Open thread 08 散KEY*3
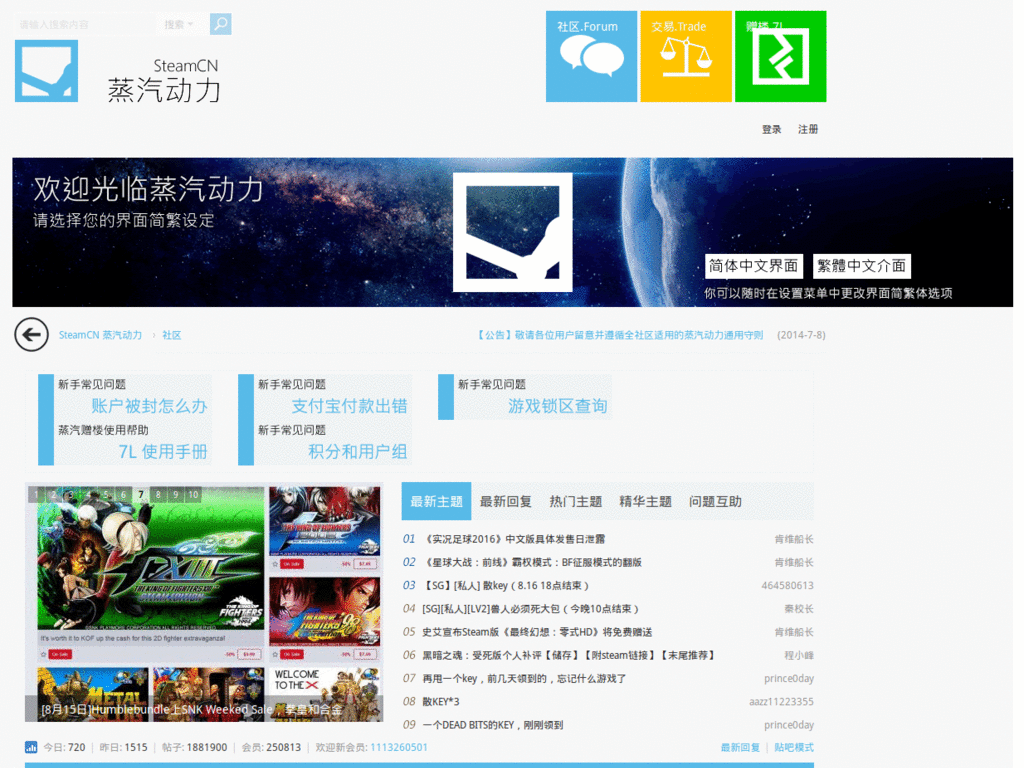Image resolution: width=1024 pixels, height=768 pixels. 441,701
